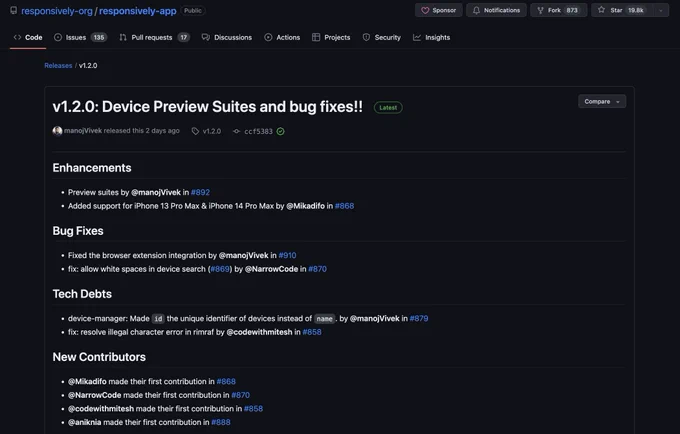Click the commit icon beside ccf5383
This screenshot has height=434, width=680.
point(236,131)
